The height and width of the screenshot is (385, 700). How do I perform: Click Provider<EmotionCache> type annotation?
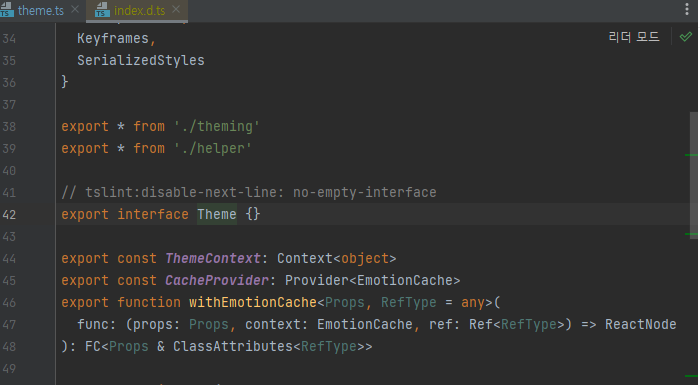click(x=372, y=280)
